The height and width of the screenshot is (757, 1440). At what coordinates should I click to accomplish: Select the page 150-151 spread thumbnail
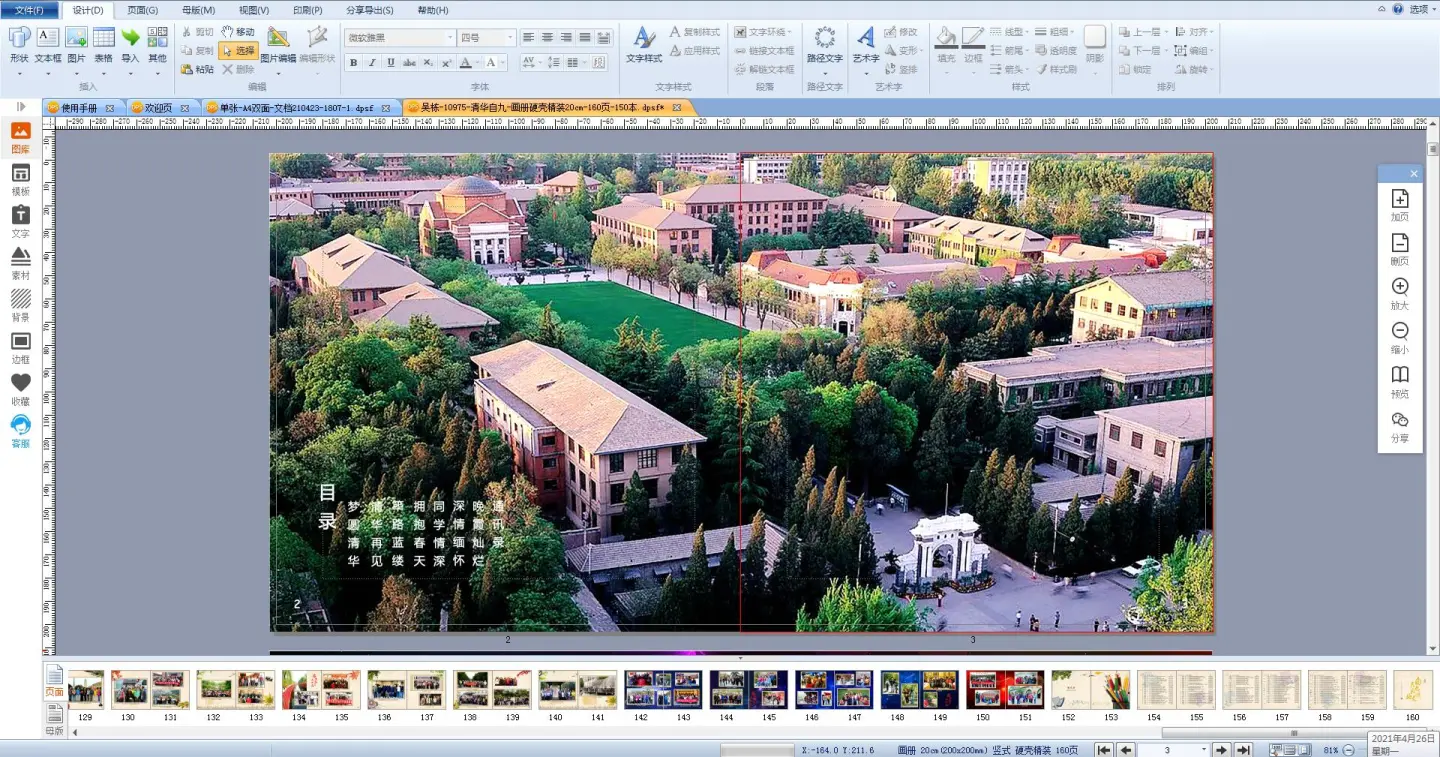pyautogui.click(x=1005, y=690)
